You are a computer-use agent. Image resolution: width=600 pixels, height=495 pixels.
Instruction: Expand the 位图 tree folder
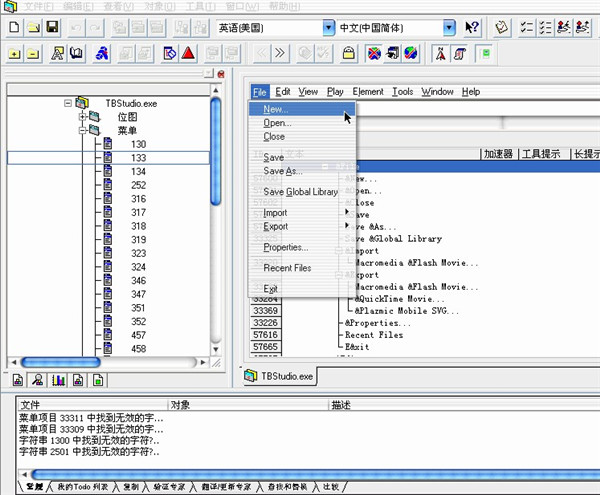(82, 117)
